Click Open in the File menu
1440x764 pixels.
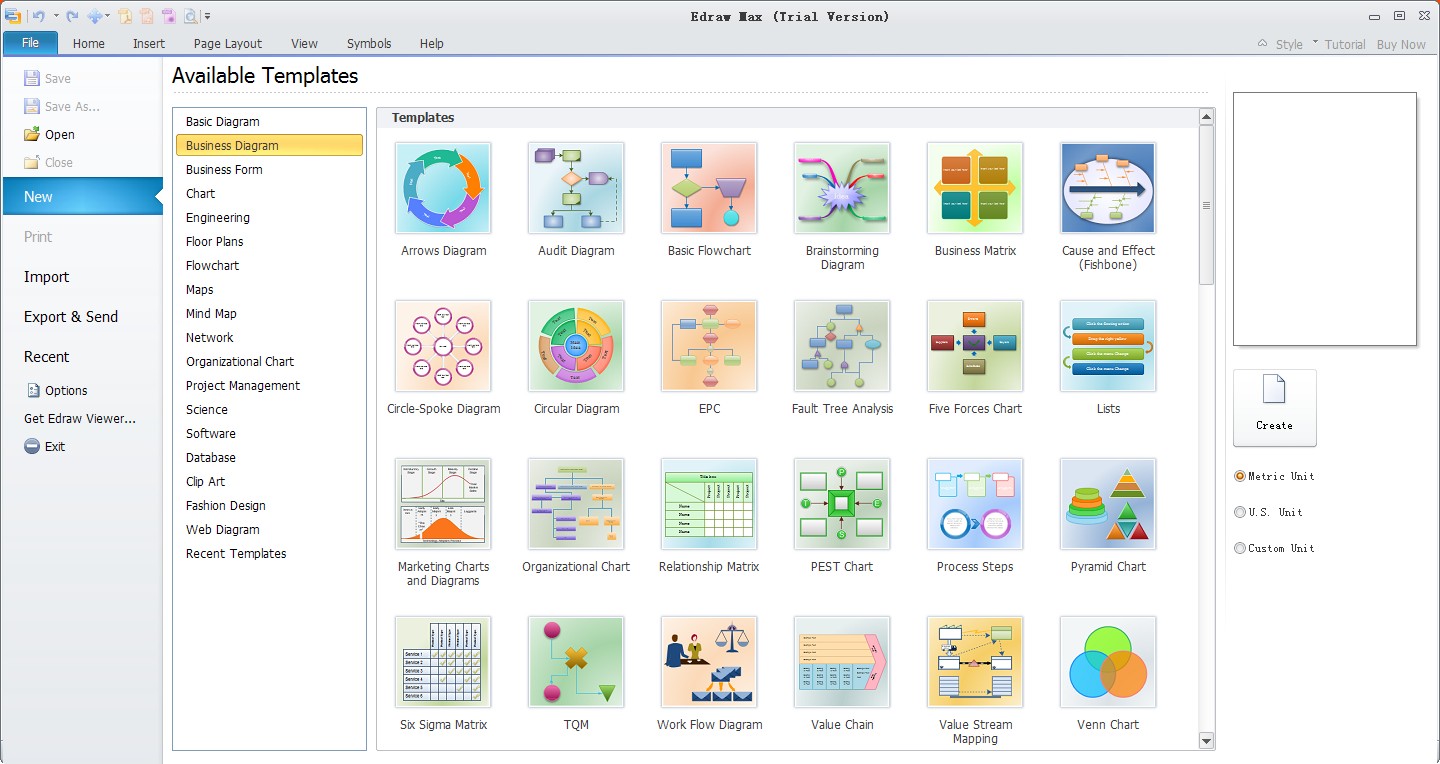tap(49, 134)
